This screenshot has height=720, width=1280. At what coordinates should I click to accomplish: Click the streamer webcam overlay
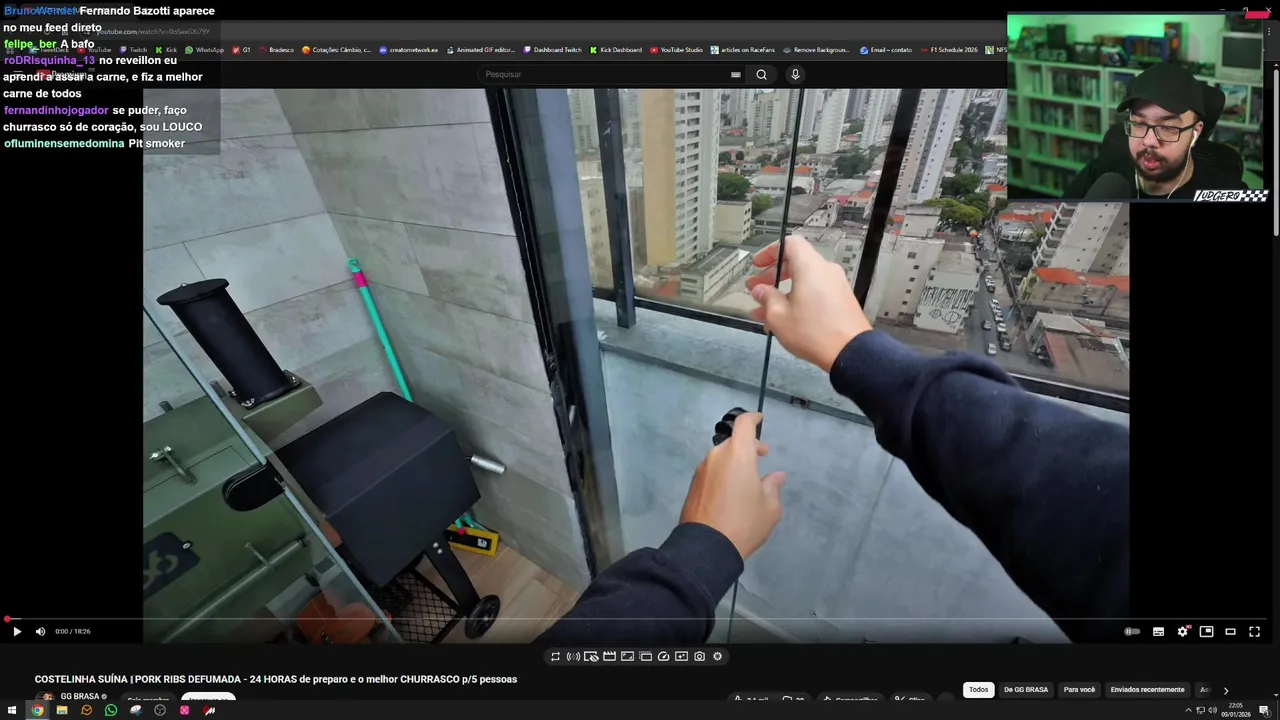coord(1137,108)
